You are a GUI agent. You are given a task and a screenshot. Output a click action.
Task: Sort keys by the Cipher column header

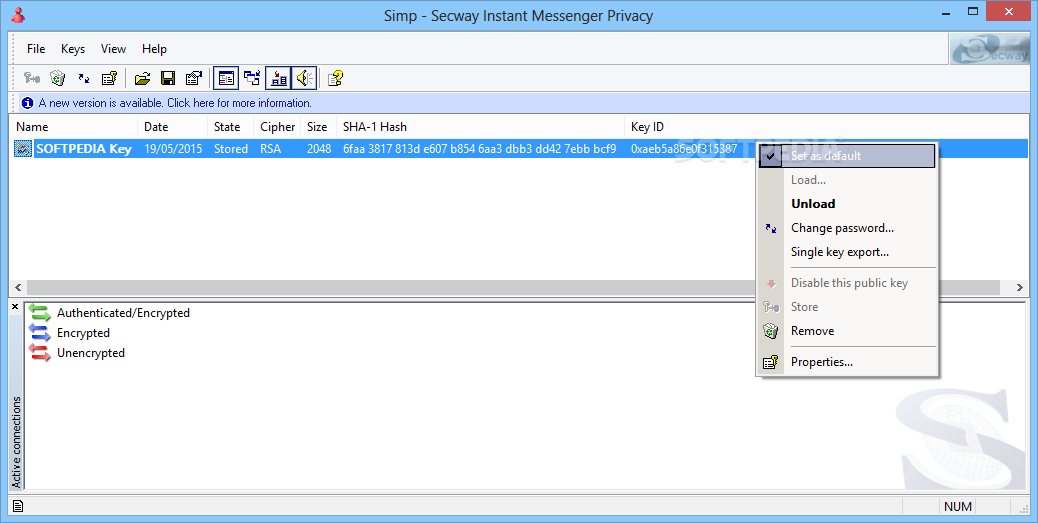[277, 126]
